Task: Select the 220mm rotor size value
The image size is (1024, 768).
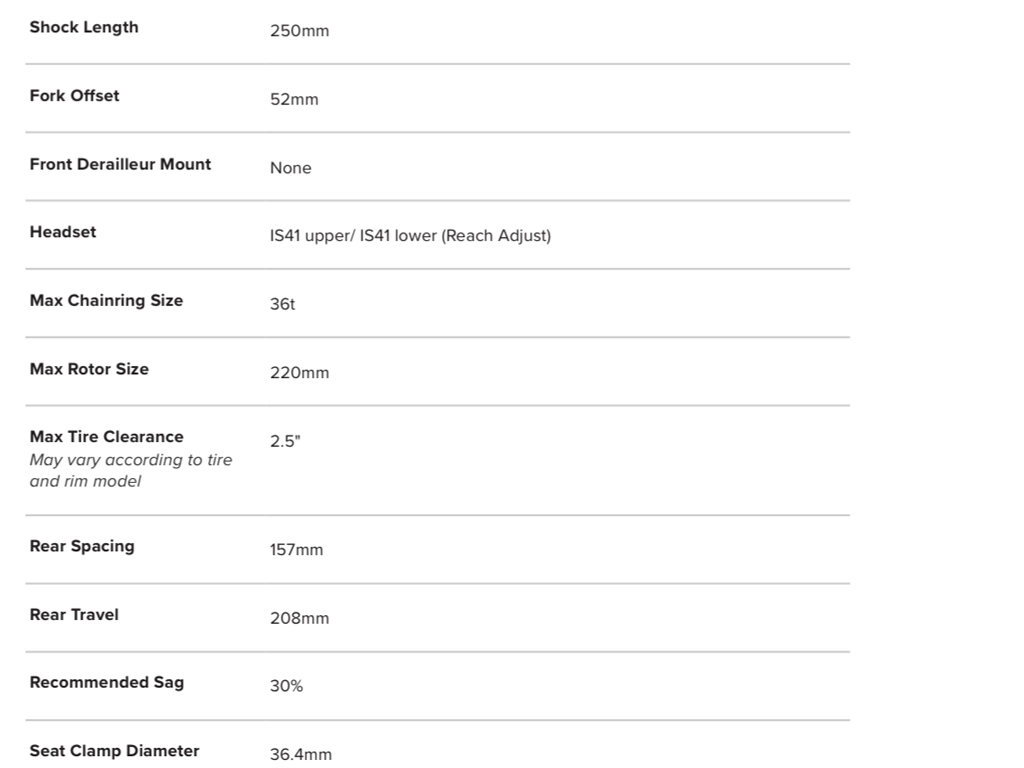Action: (299, 373)
